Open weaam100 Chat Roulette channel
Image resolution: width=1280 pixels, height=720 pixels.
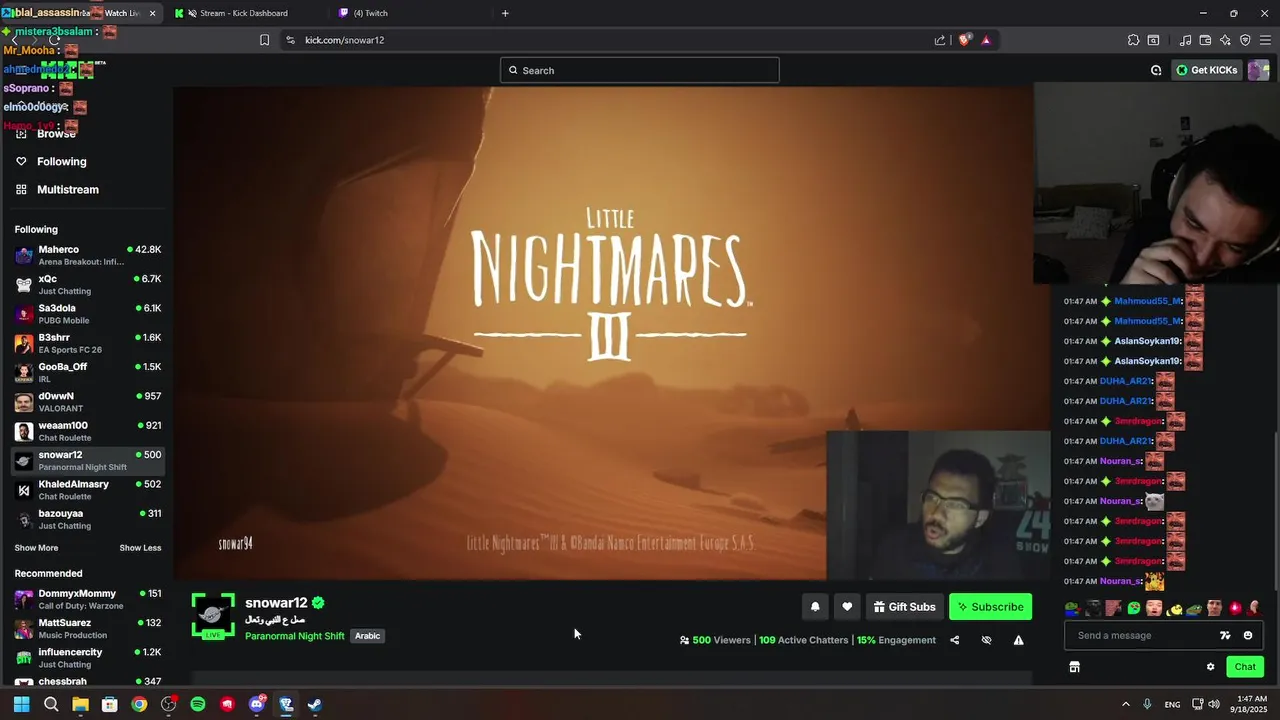click(x=88, y=431)
